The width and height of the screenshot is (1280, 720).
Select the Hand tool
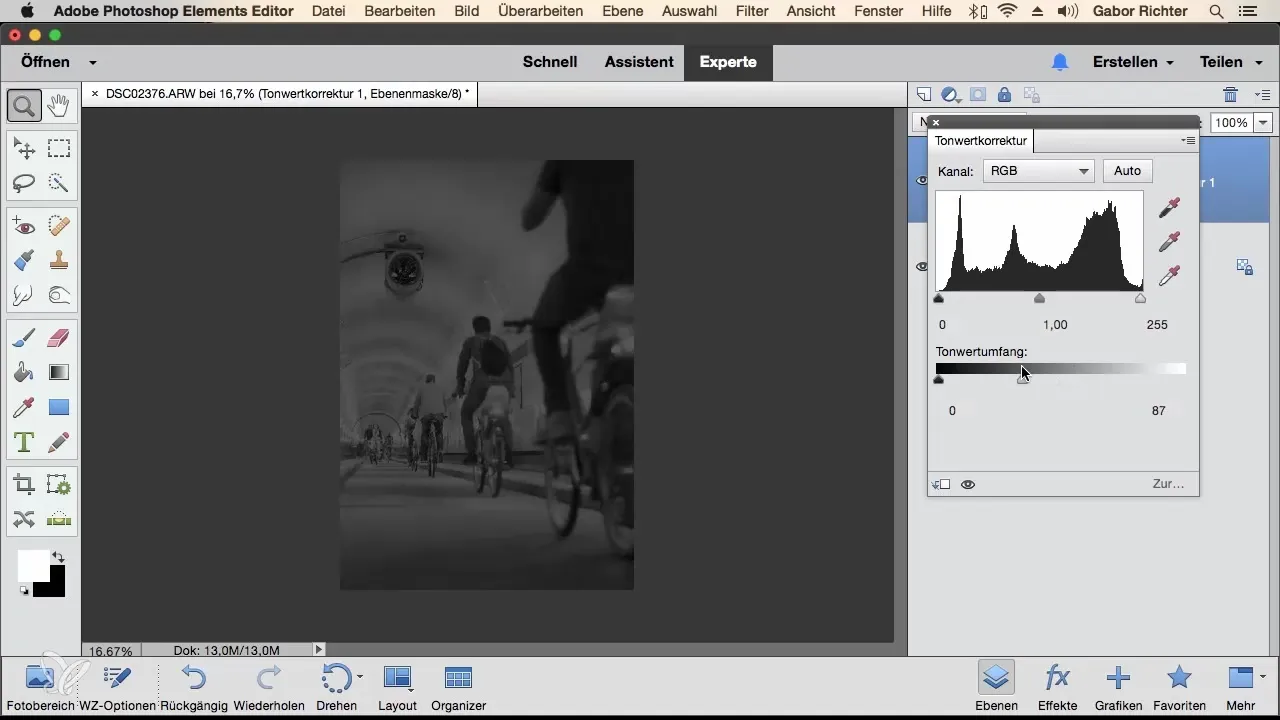tap(59, 105)
